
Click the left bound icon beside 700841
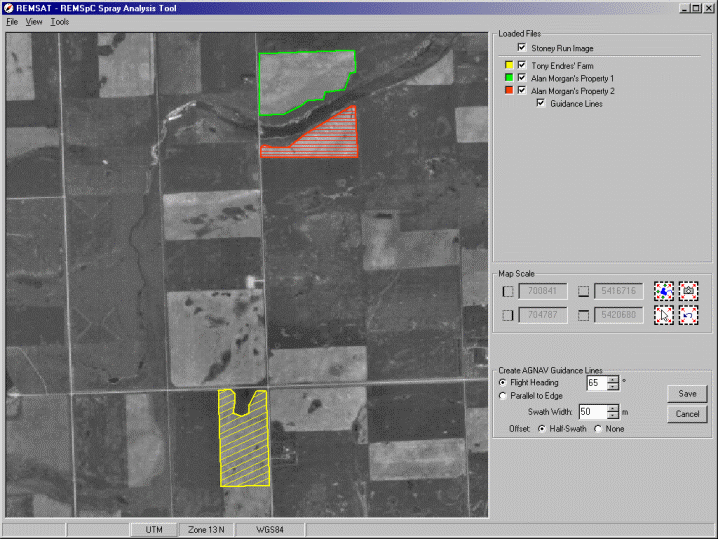(507, 291)
